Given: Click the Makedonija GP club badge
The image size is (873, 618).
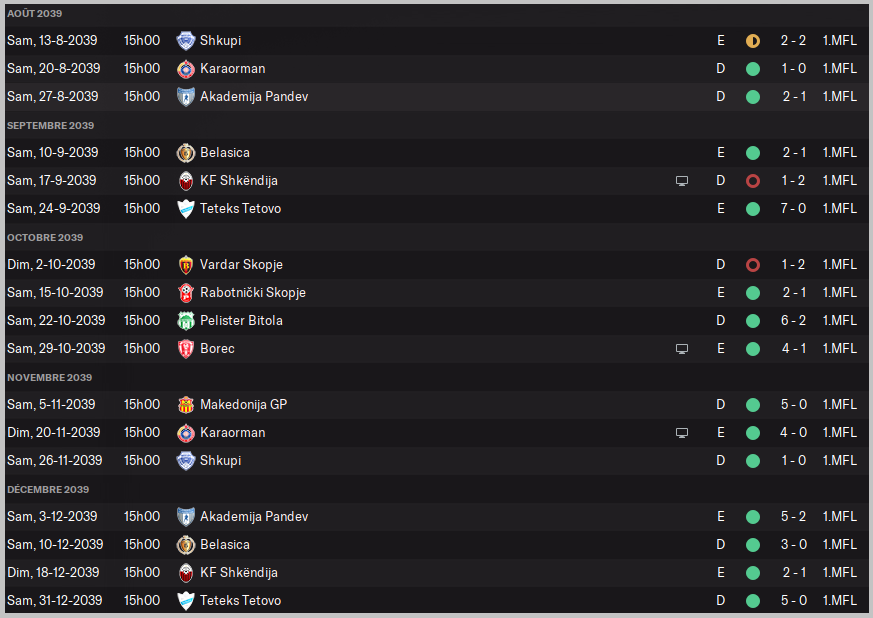Looking at the screenshot, I should (x=185, y=405).
